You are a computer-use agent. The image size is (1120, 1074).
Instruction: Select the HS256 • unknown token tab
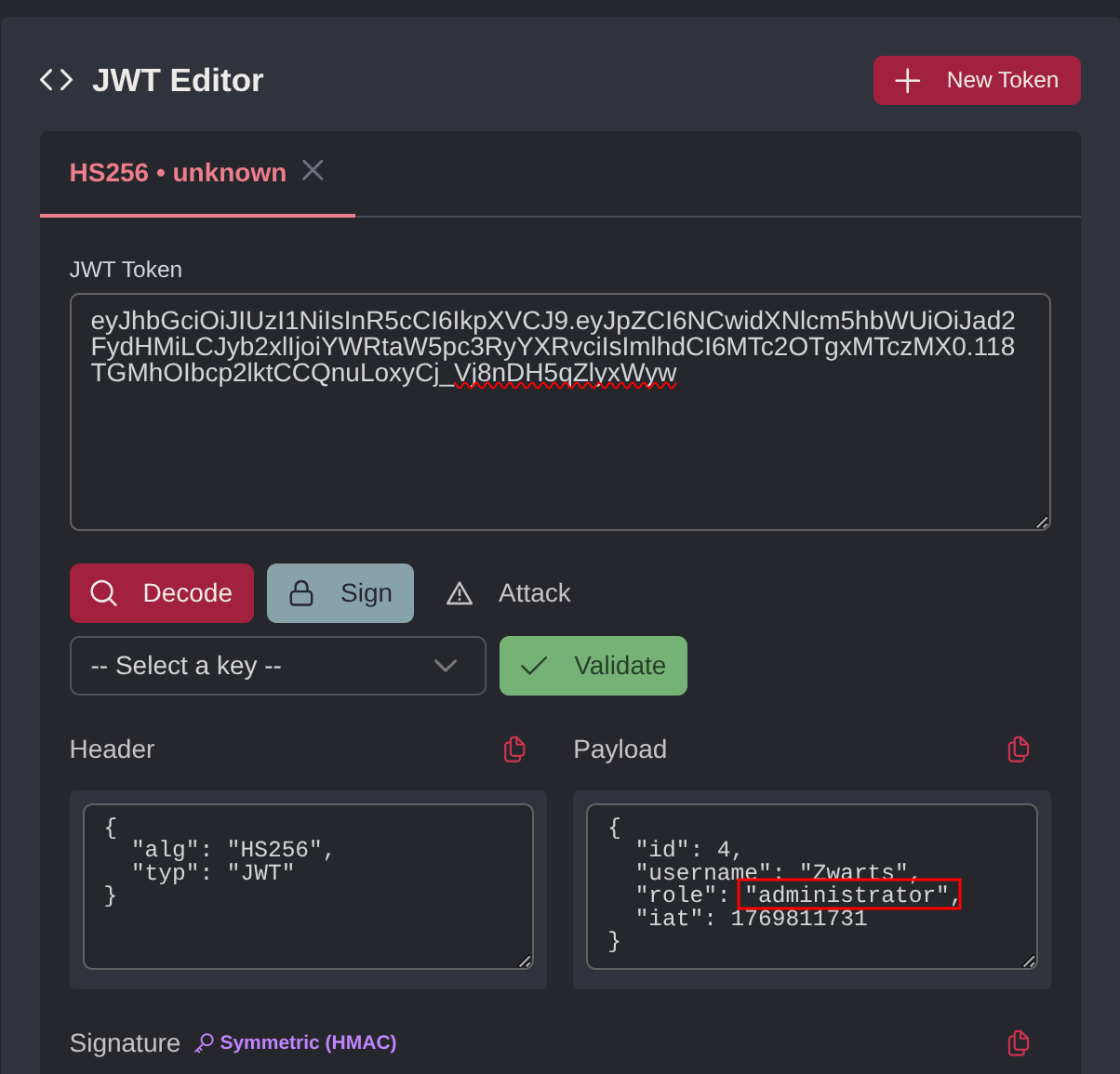[178, 172]
